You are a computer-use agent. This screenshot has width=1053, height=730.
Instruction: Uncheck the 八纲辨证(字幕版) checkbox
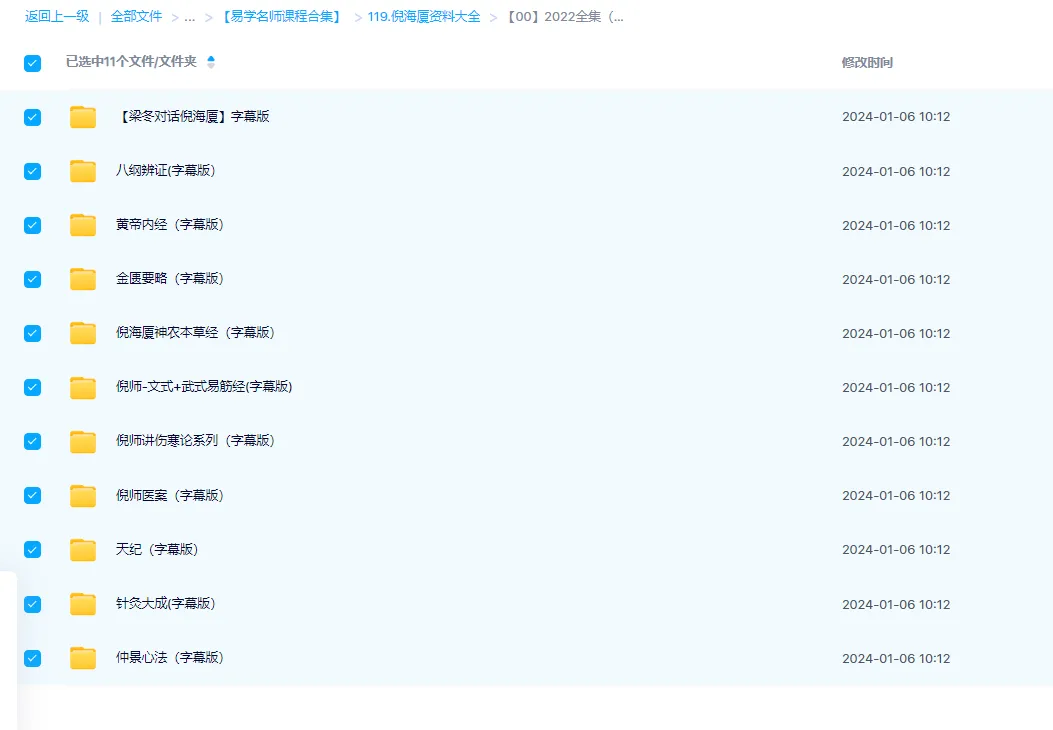(x=32, y=171)
